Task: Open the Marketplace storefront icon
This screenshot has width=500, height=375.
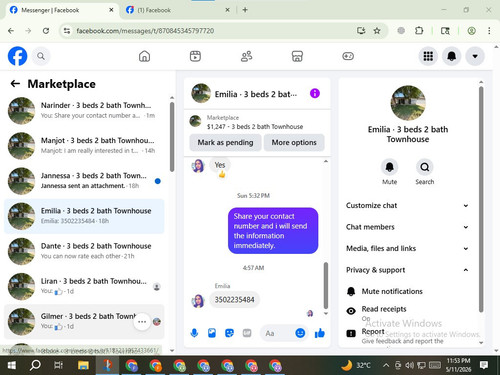Action: (x=297, y=56)
